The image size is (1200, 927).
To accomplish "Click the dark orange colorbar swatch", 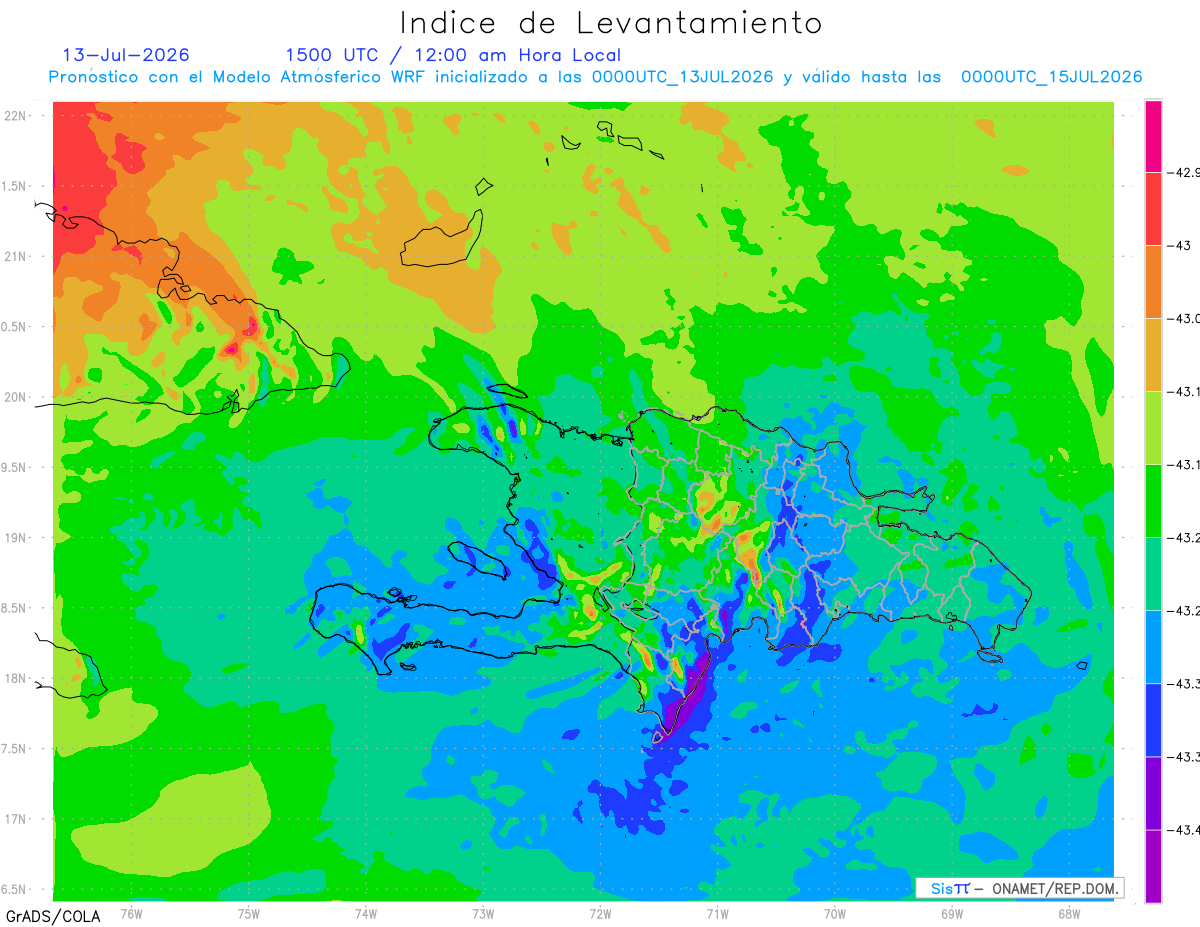I will (x=1153, y=282).
